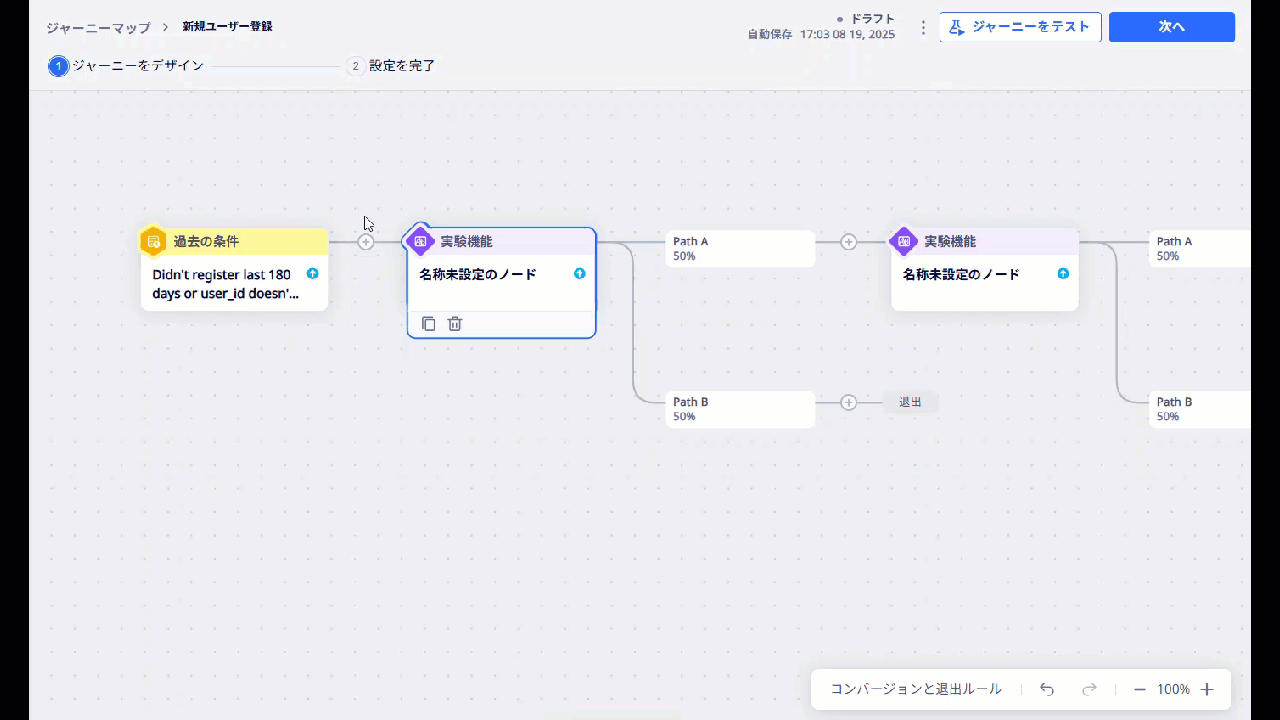Click the yellow hexagon icon of 過去の条件 node
Screen dimensions: 1280x720
point(153,241)
